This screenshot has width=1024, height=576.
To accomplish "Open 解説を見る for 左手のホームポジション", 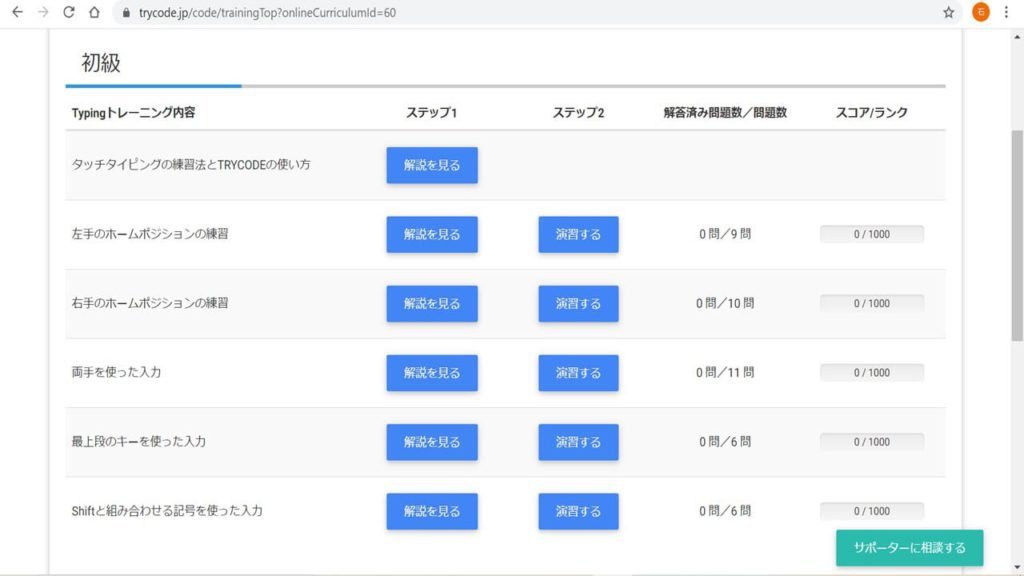I will pyautogui.click(x=432, y=234).
